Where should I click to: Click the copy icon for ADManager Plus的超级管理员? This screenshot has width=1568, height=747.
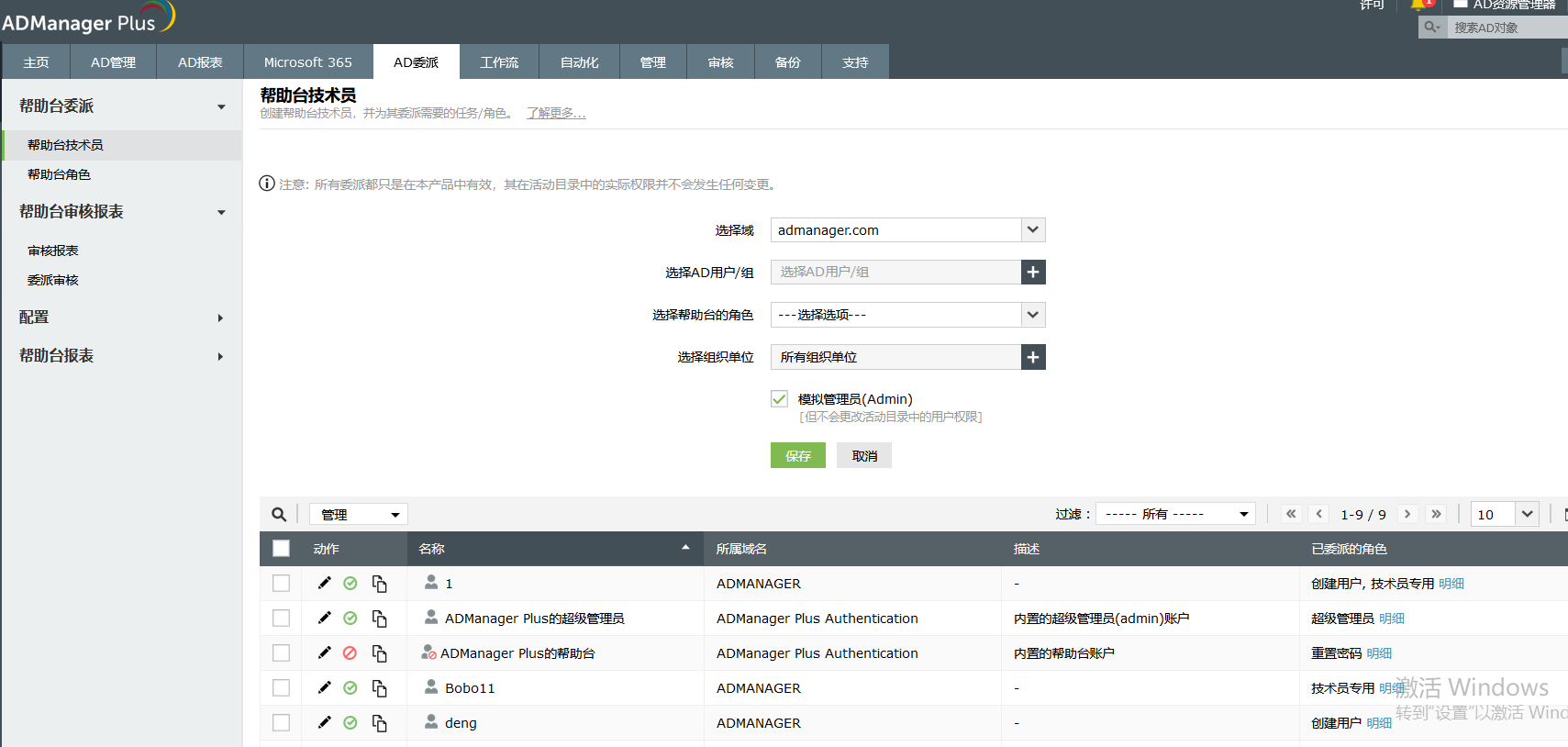(379, 619)
